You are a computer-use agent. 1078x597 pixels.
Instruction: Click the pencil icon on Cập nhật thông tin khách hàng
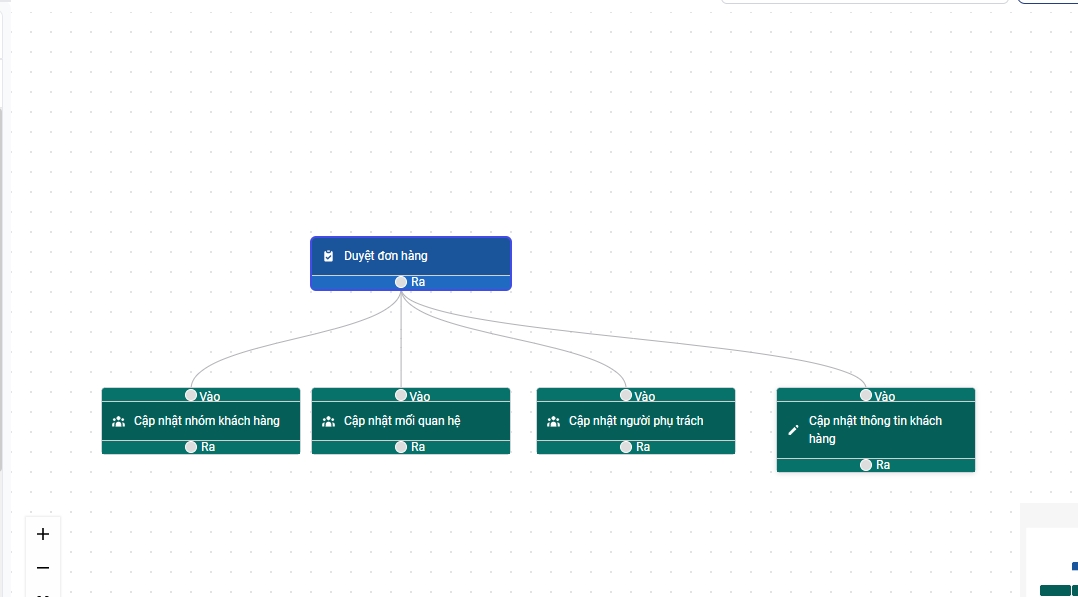[794, 430]
